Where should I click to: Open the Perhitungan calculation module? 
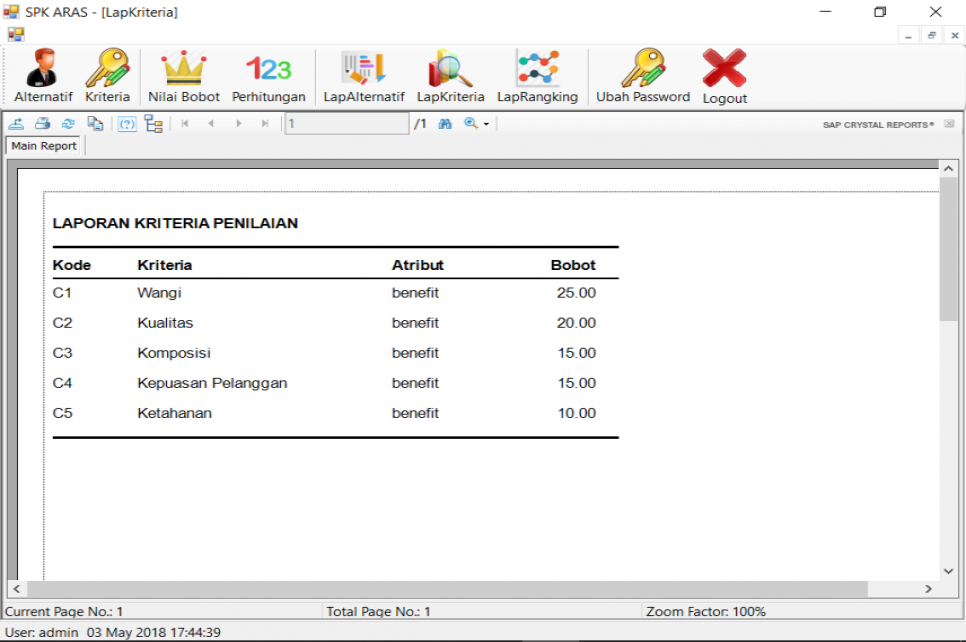(268, 77)
